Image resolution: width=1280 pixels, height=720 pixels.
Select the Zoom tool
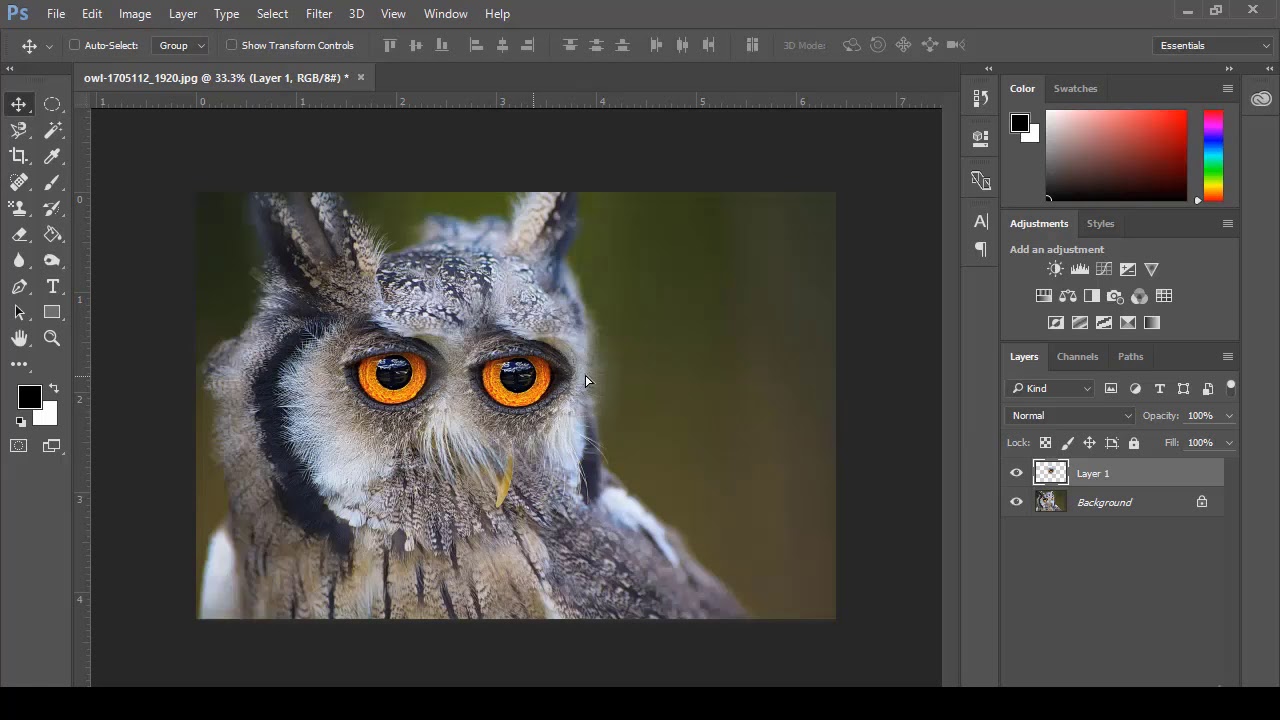52,338
